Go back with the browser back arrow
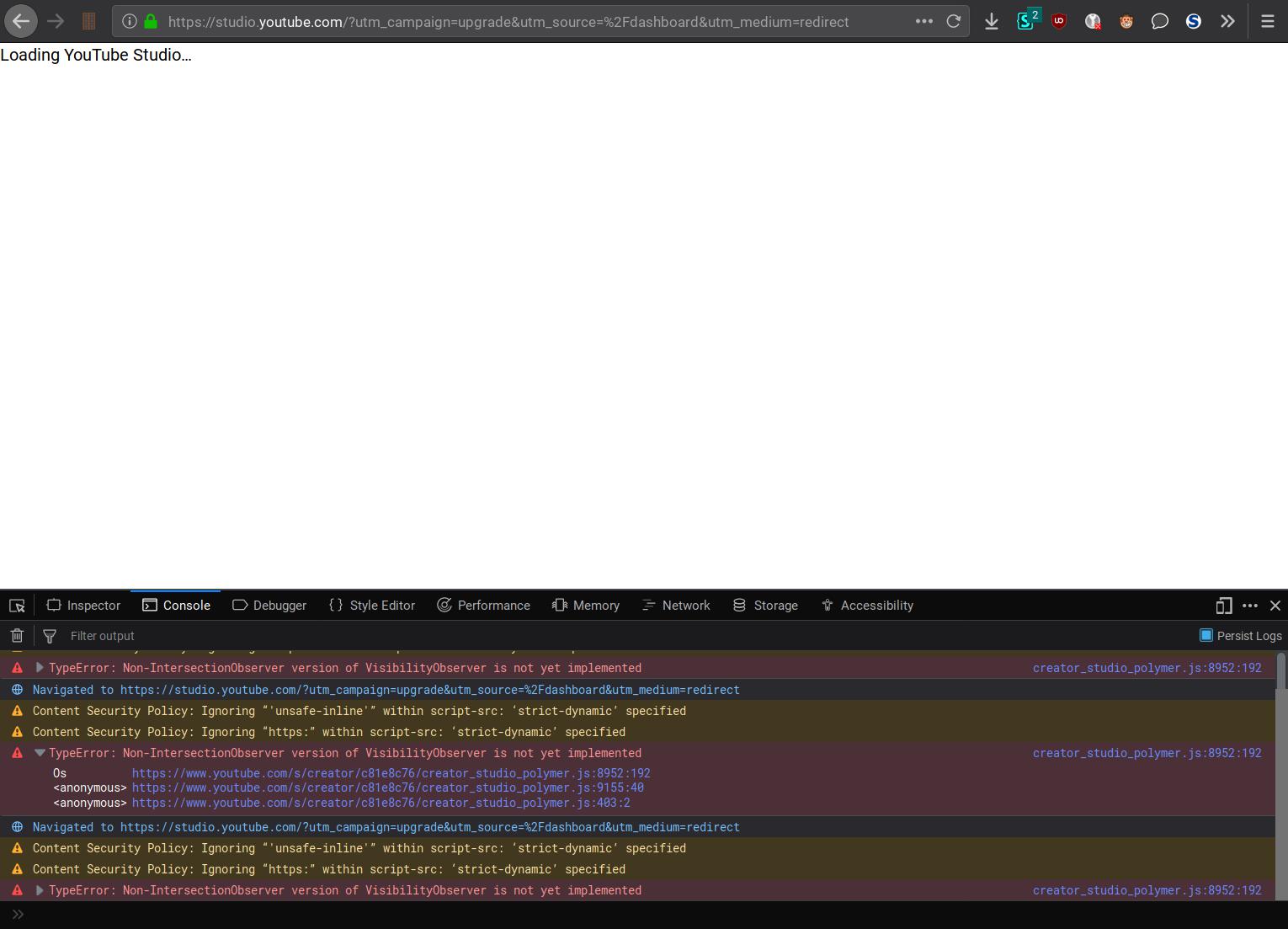This screenshot has height=929, width=1288. click(20, 21)
